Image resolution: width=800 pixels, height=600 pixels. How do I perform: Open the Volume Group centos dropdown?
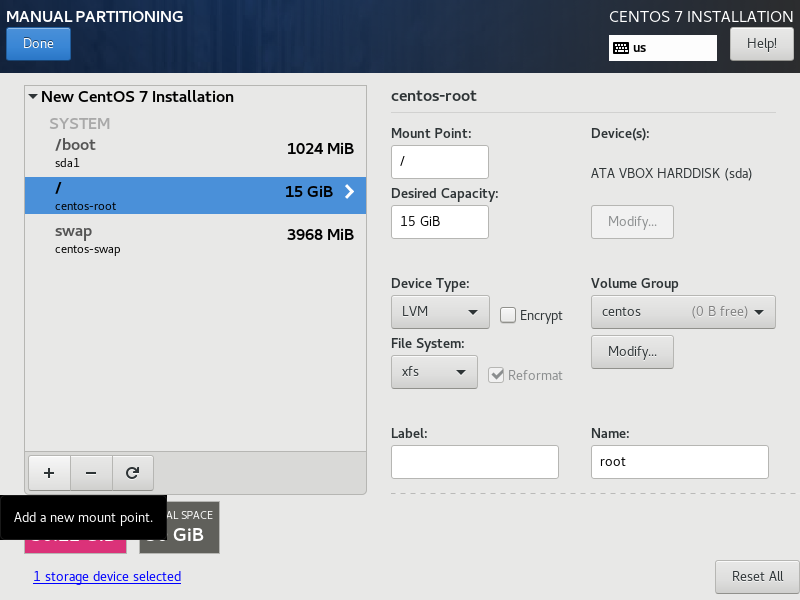(683, 312)
